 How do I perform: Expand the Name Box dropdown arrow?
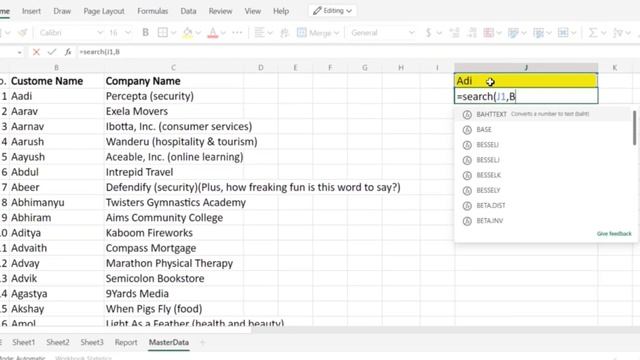(x=19, y=52)
